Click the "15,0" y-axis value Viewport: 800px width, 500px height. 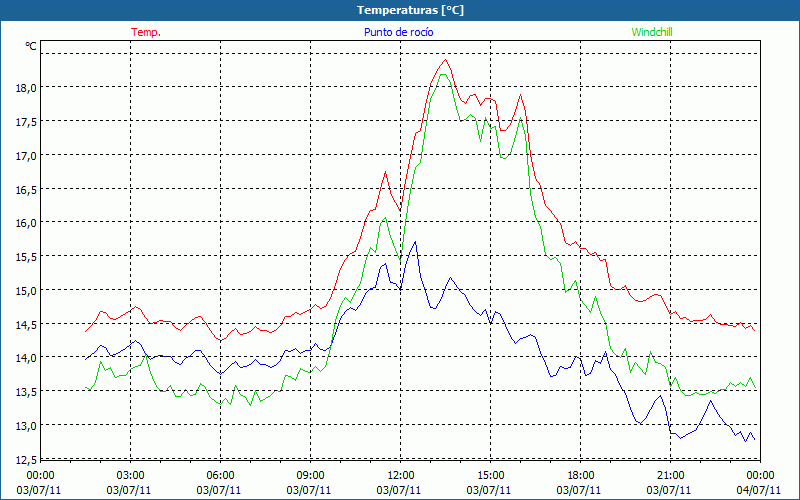[x=27, y=290]
